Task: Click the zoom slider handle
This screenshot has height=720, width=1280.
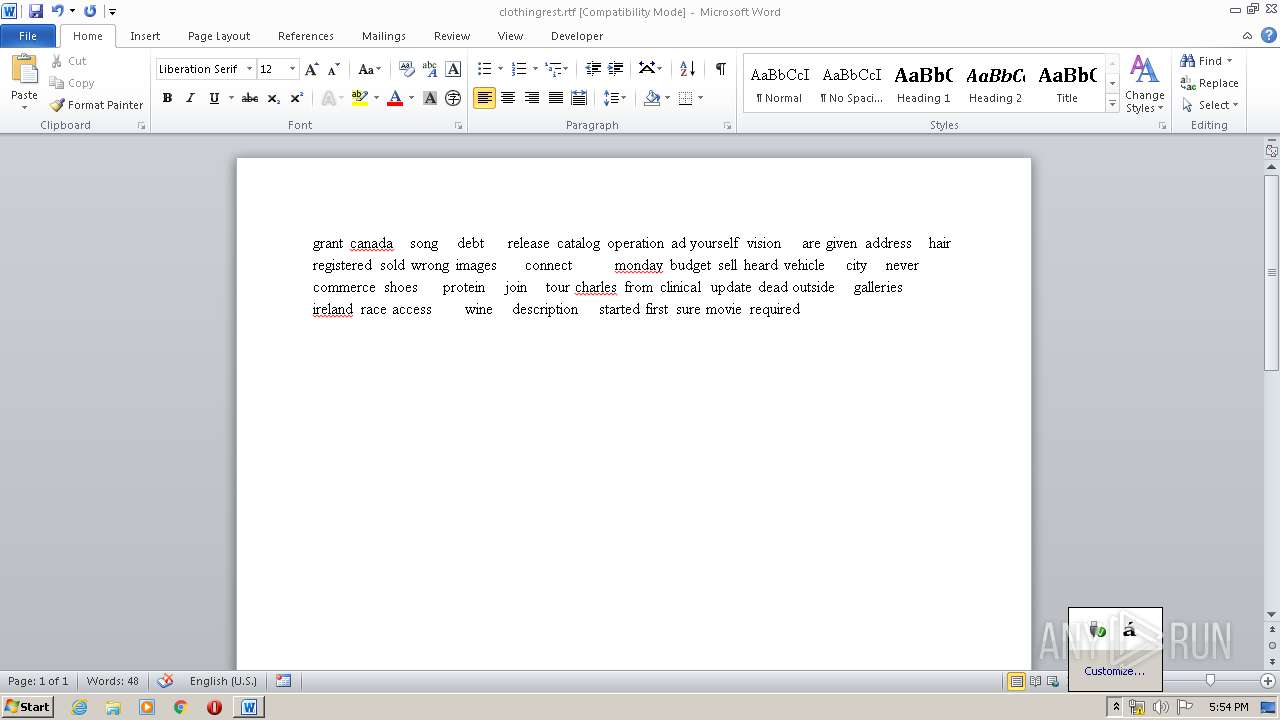Action: tap(1210, 681)
